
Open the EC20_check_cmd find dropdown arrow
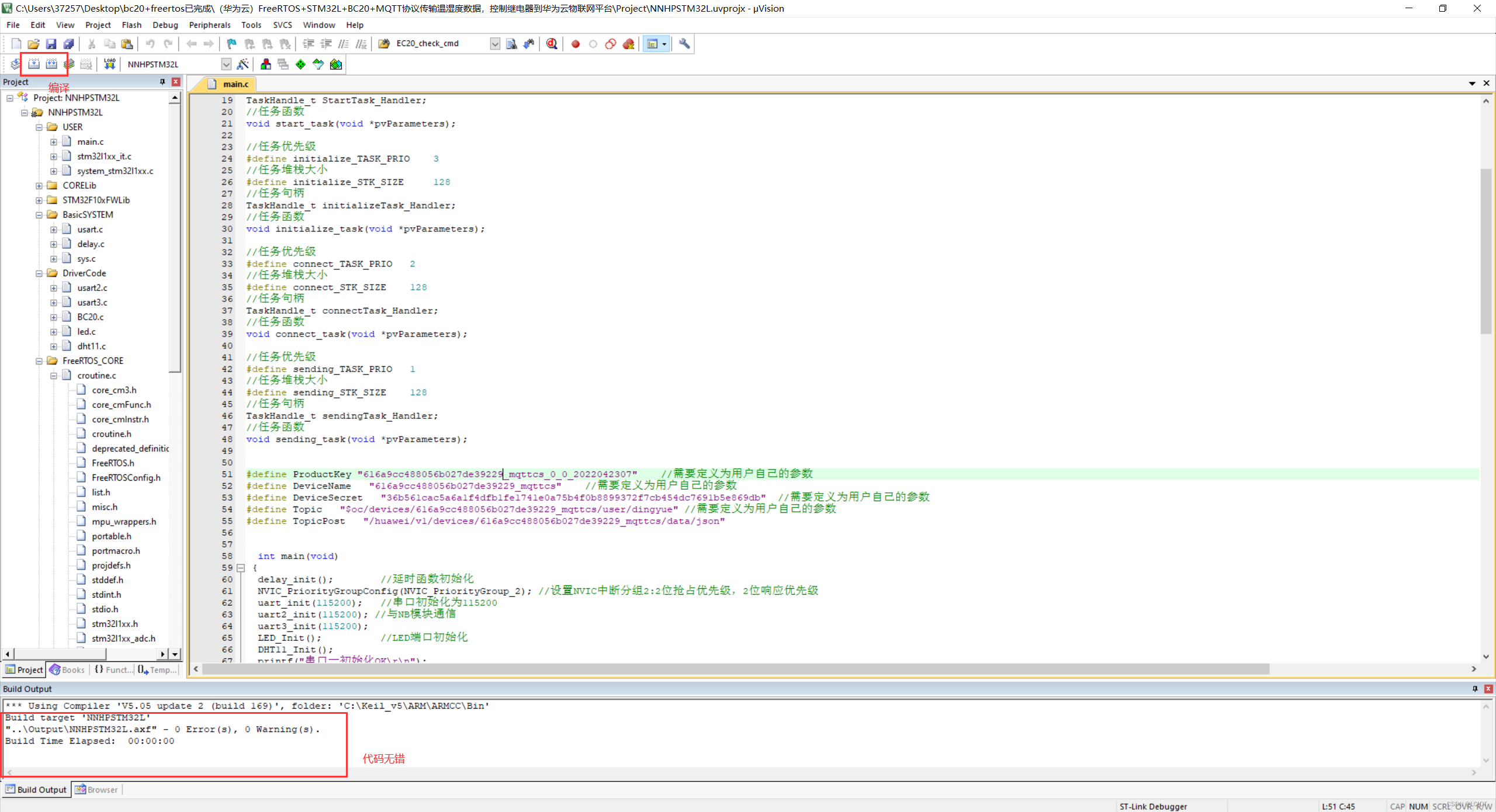click(x=495, y=44)
